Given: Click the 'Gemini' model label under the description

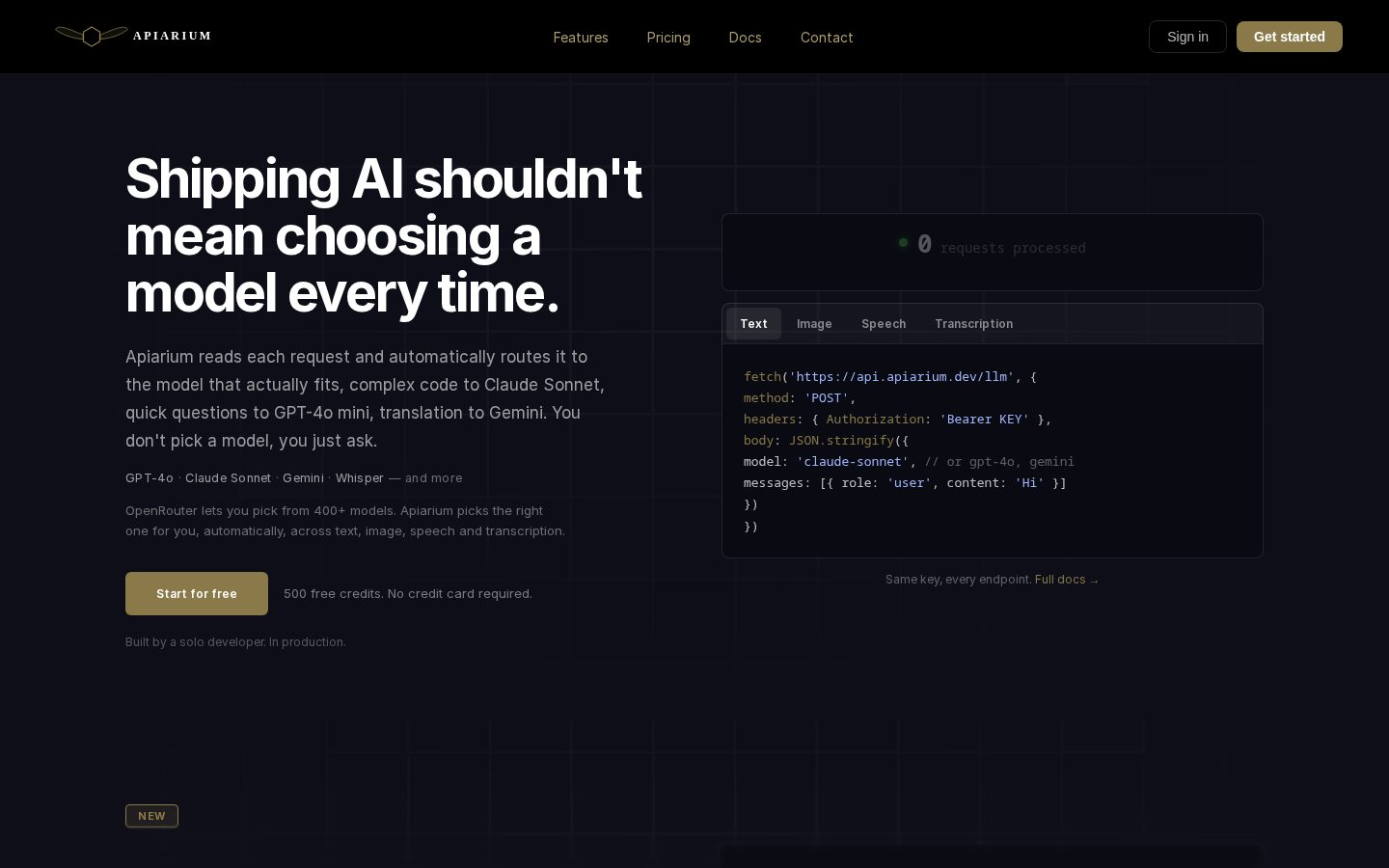Looking at the screenshot, I should [x=303, y=478].
